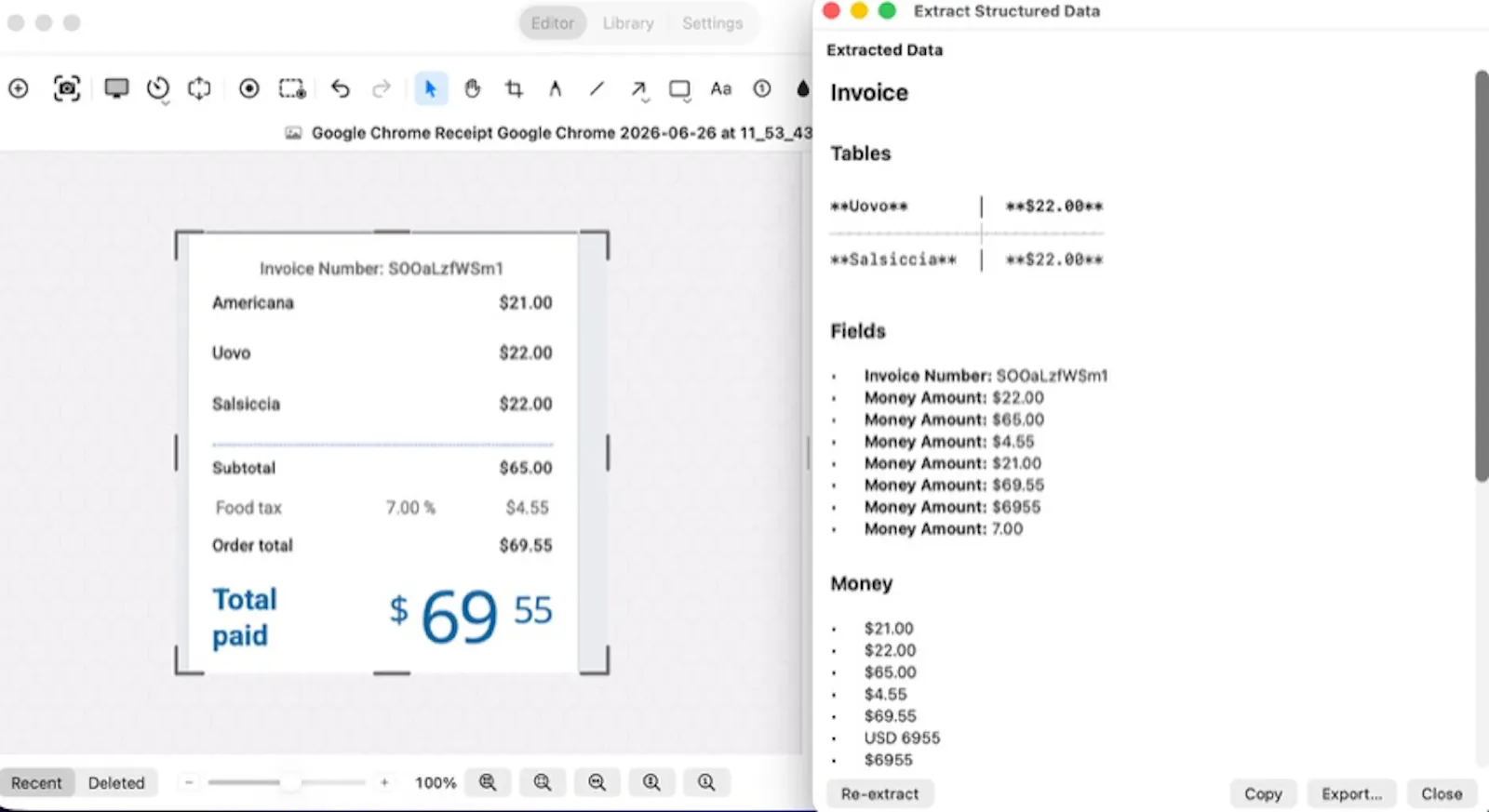
Task: Open the rectangle shape tool dropdown
Action: pyautogui.click(x=680, y=89)
